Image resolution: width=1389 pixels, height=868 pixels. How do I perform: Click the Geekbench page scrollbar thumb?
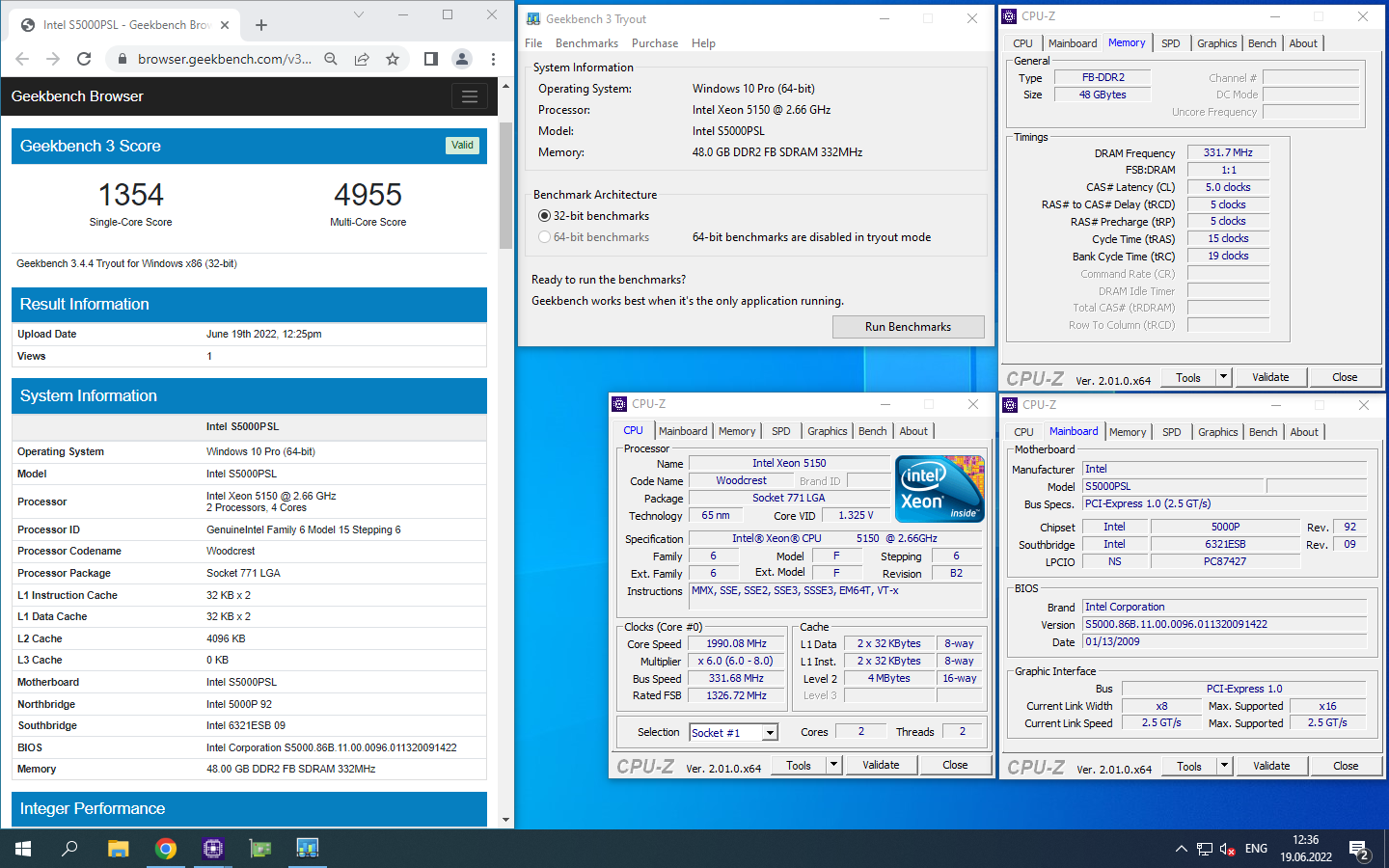(505, 185)
